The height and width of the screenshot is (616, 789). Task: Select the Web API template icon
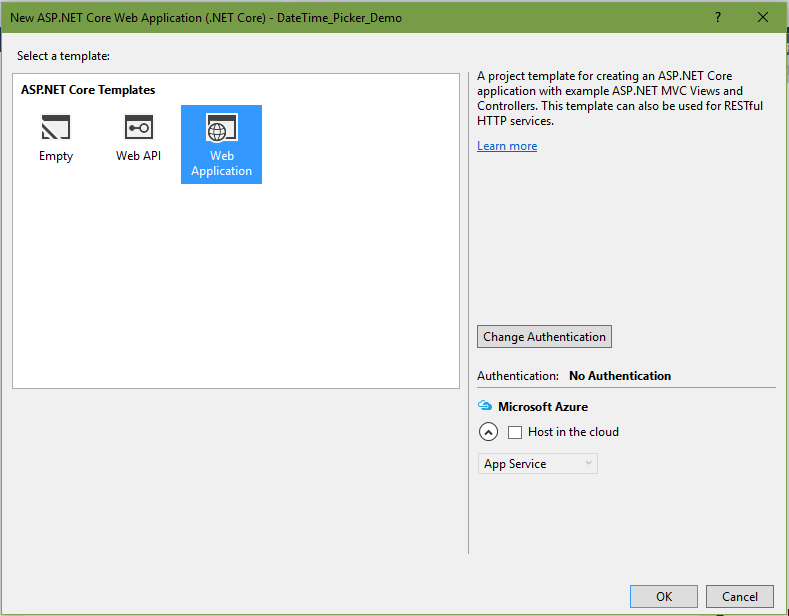pyautogui.click(x=138, y=127)
